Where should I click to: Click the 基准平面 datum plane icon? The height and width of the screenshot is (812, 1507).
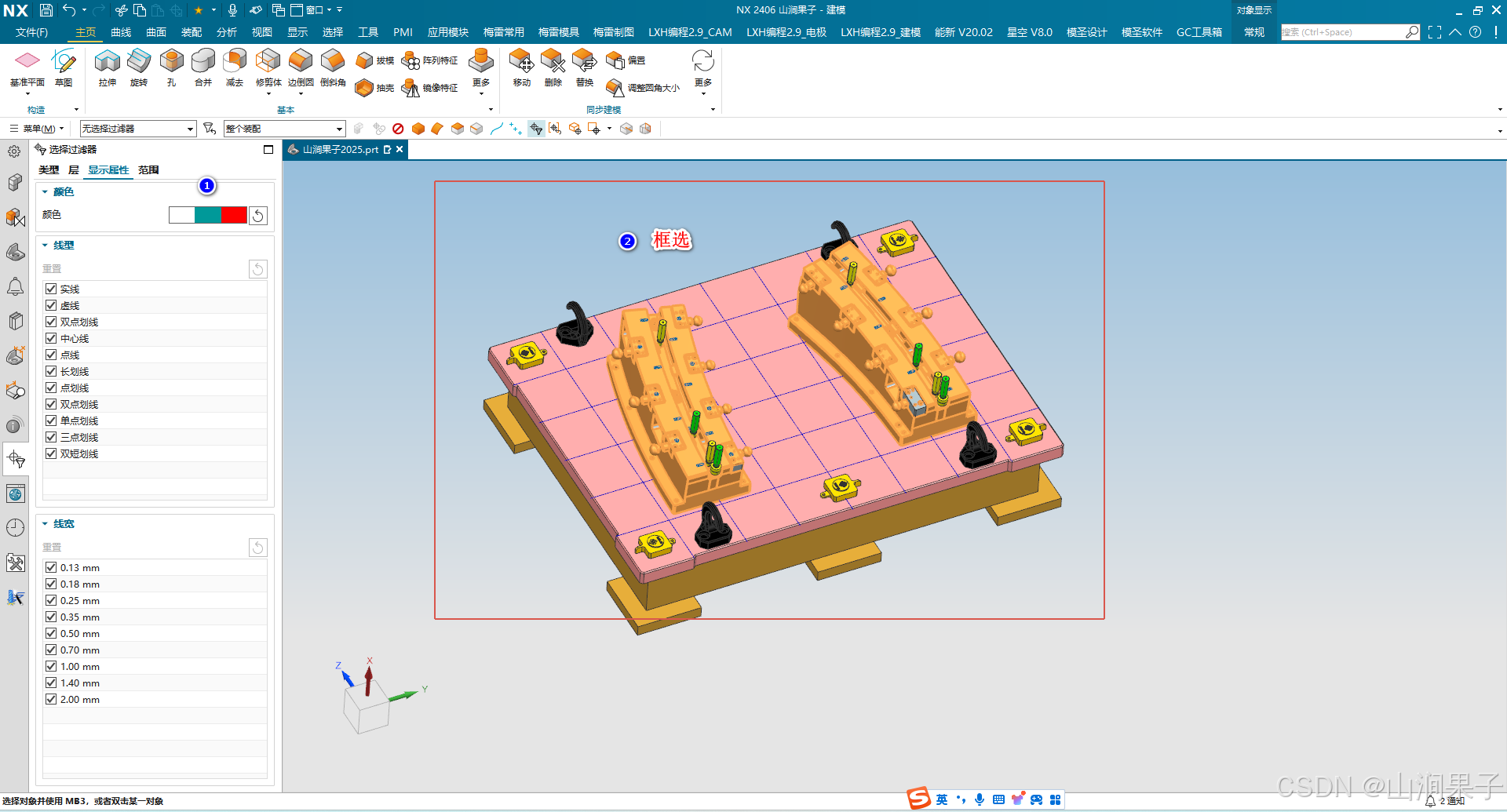point(27,61)
